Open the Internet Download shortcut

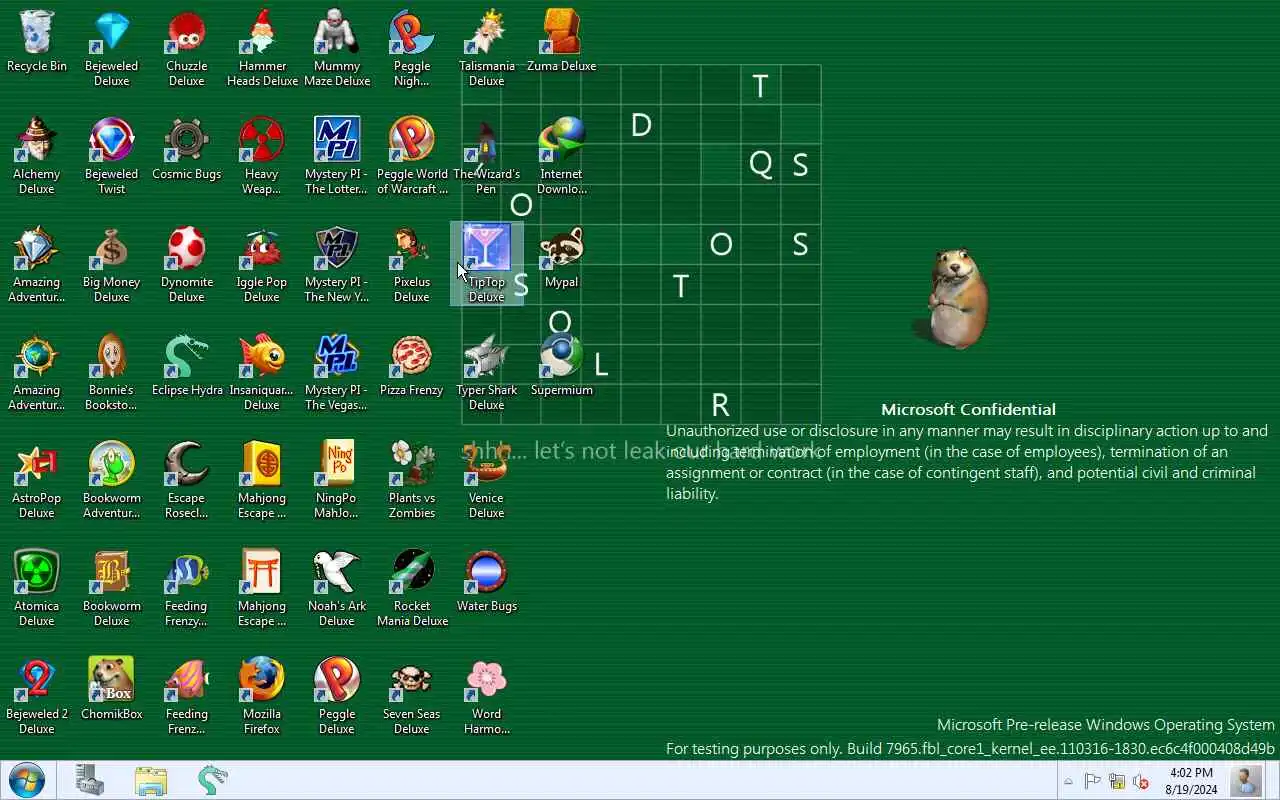[x=562, y=156]
